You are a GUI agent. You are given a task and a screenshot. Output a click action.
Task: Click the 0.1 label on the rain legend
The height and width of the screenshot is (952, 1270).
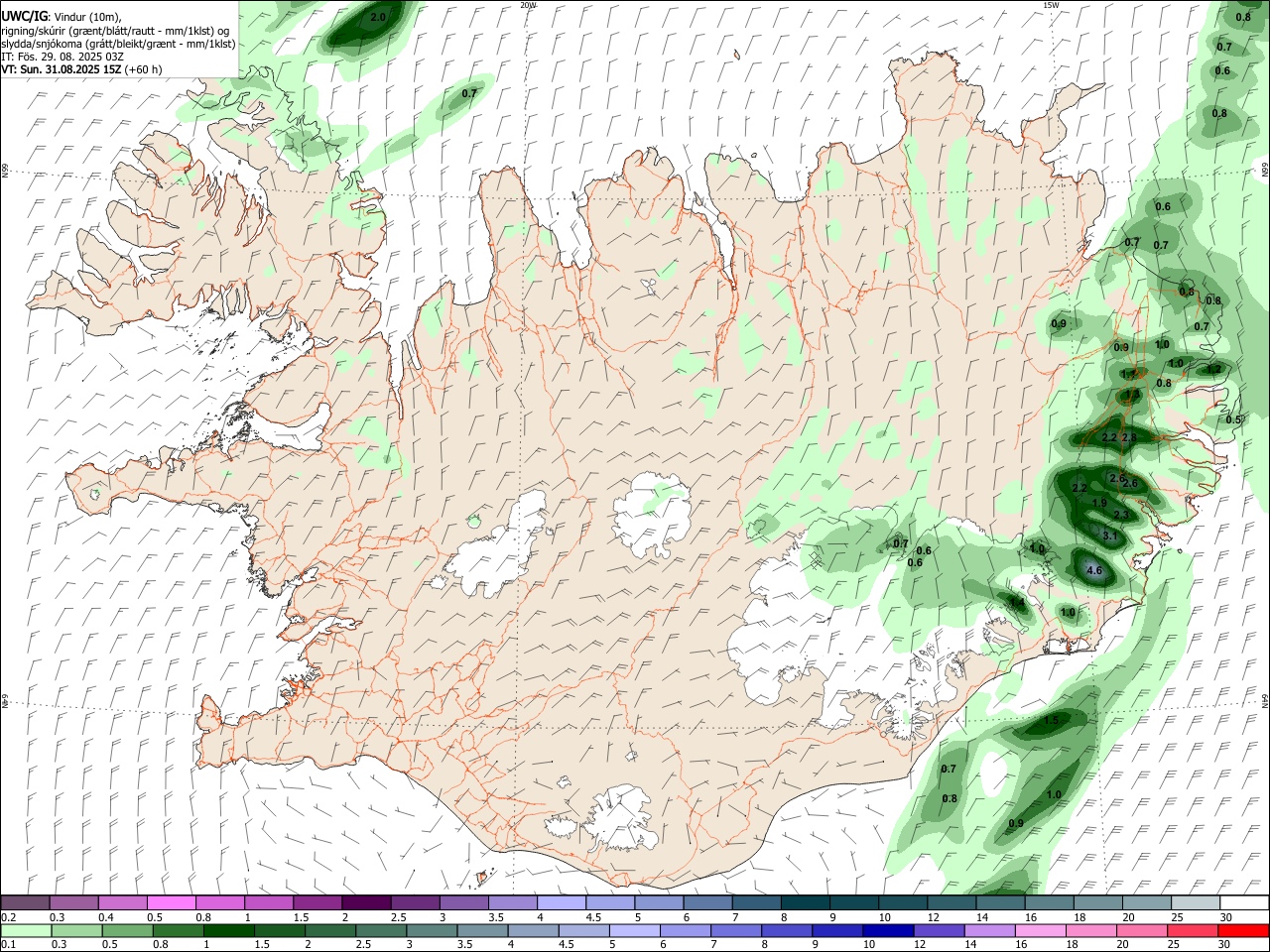[8, 945]
